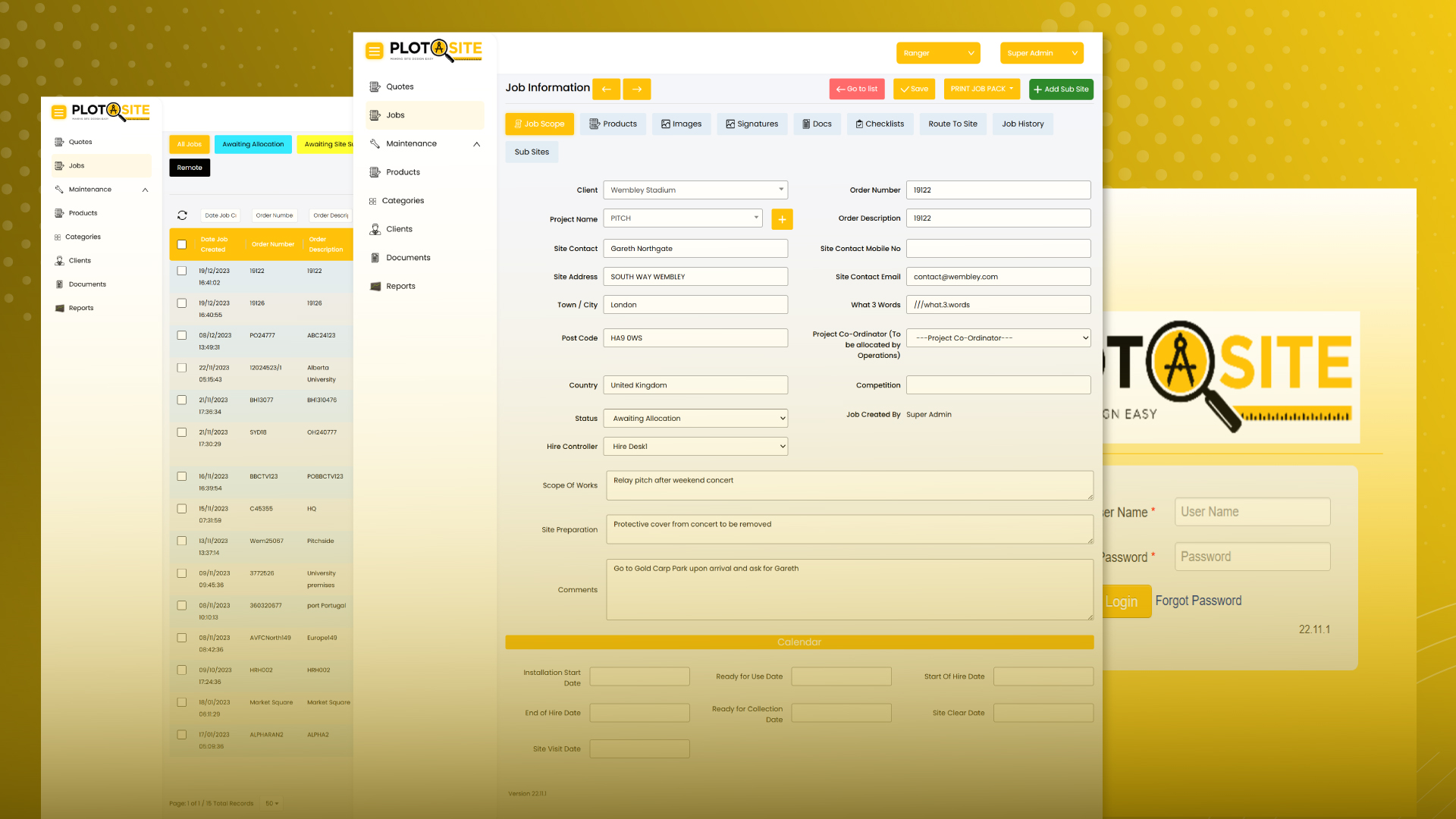
Task: Click the previous job left arrow icon
Action: pyautogui.click(x=606, y=89)
